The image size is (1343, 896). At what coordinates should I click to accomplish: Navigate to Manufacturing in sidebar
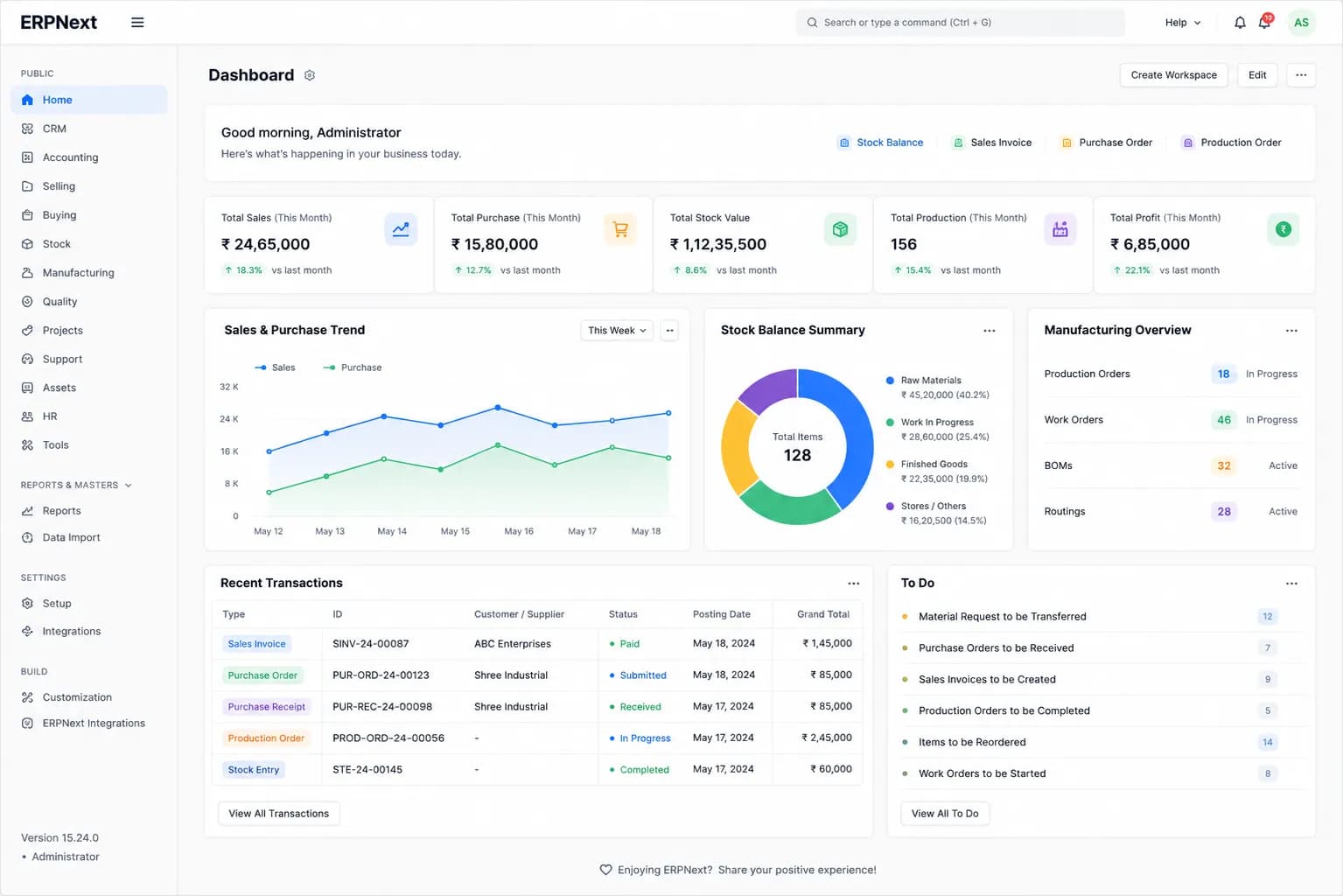coord(89,273)
